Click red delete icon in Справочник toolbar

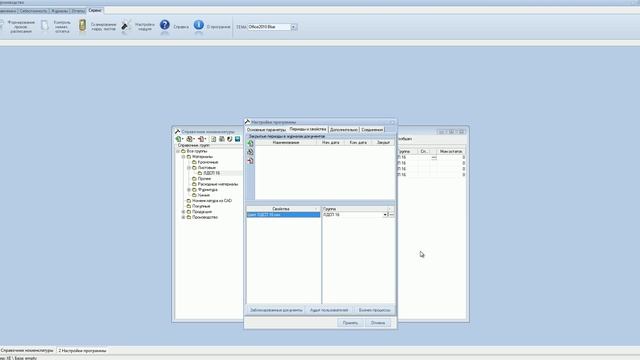tap(201, 139)
